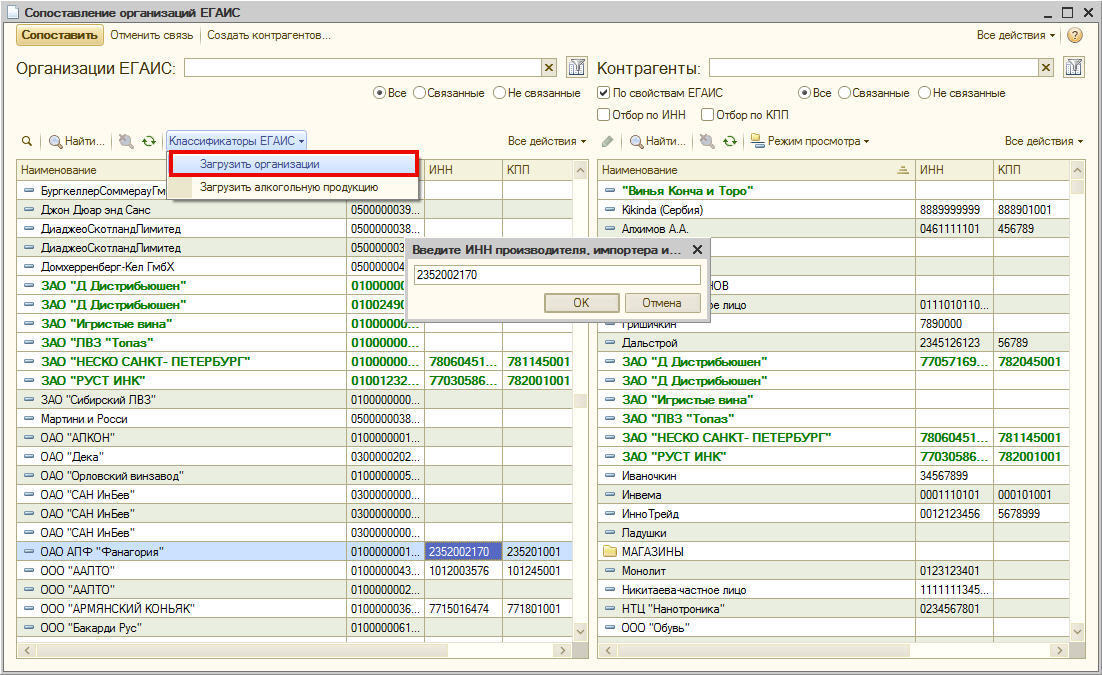
Task: Select Не связанные radio under Организации ЕГАИС
Action: point(500,93)
